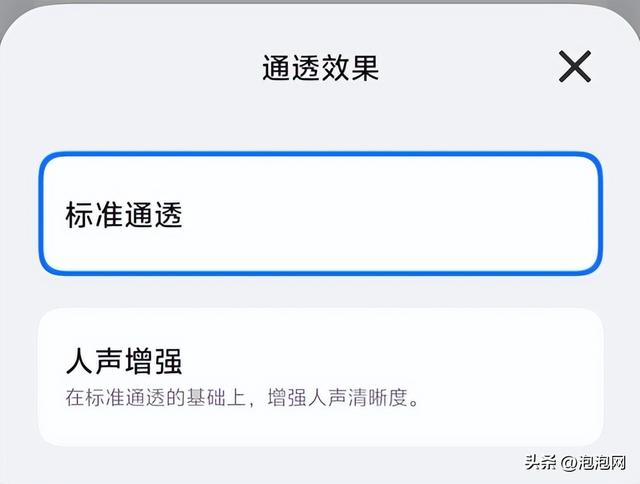Viewport: 640px width, 484px height.
Task: Select the 标准通透 option
Action: tap(320, 214)
